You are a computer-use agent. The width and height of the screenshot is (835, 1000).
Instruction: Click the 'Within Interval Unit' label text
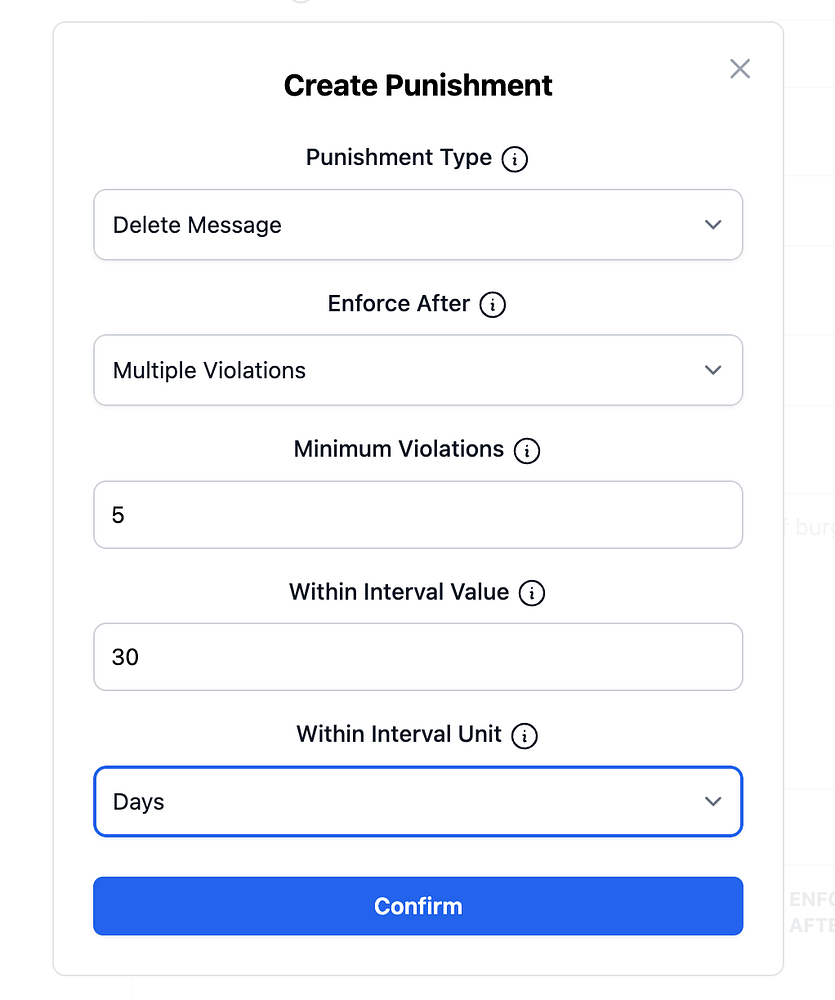point(398,735)
